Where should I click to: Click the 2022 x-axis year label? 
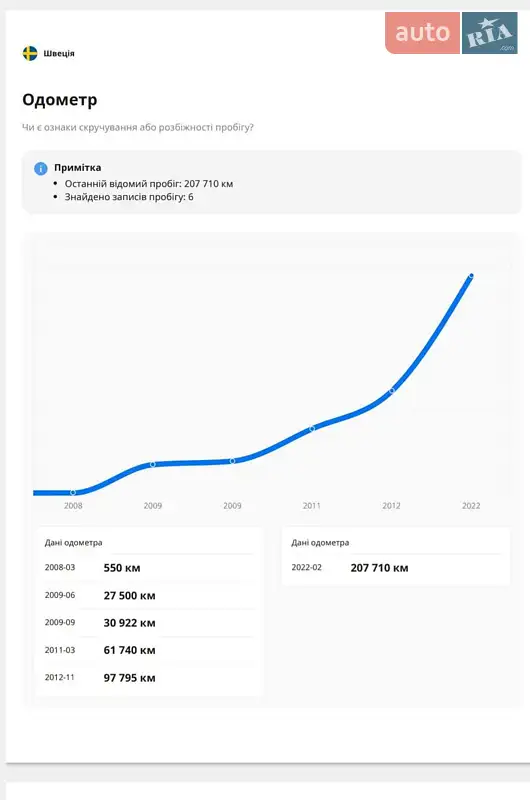471,506
